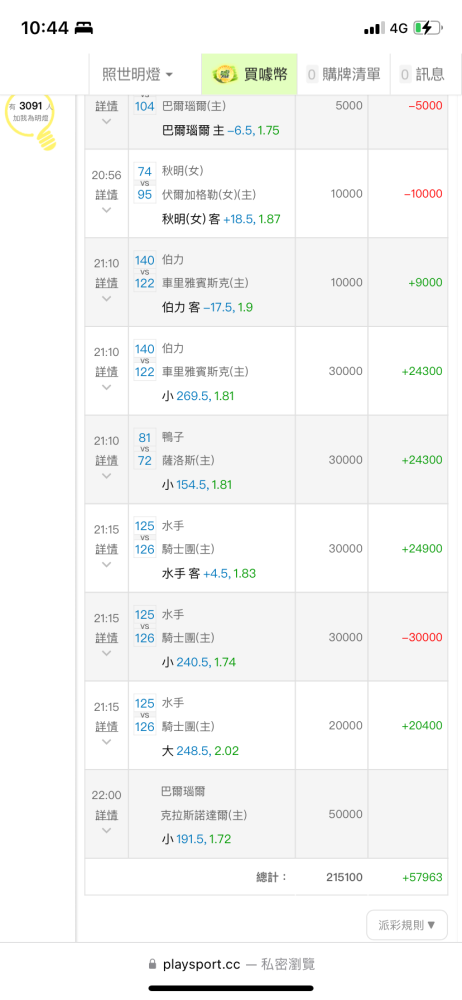
Task: Expand chevron under 22:00 詳情
Action: pyautogui.click(x=107, y=830)
